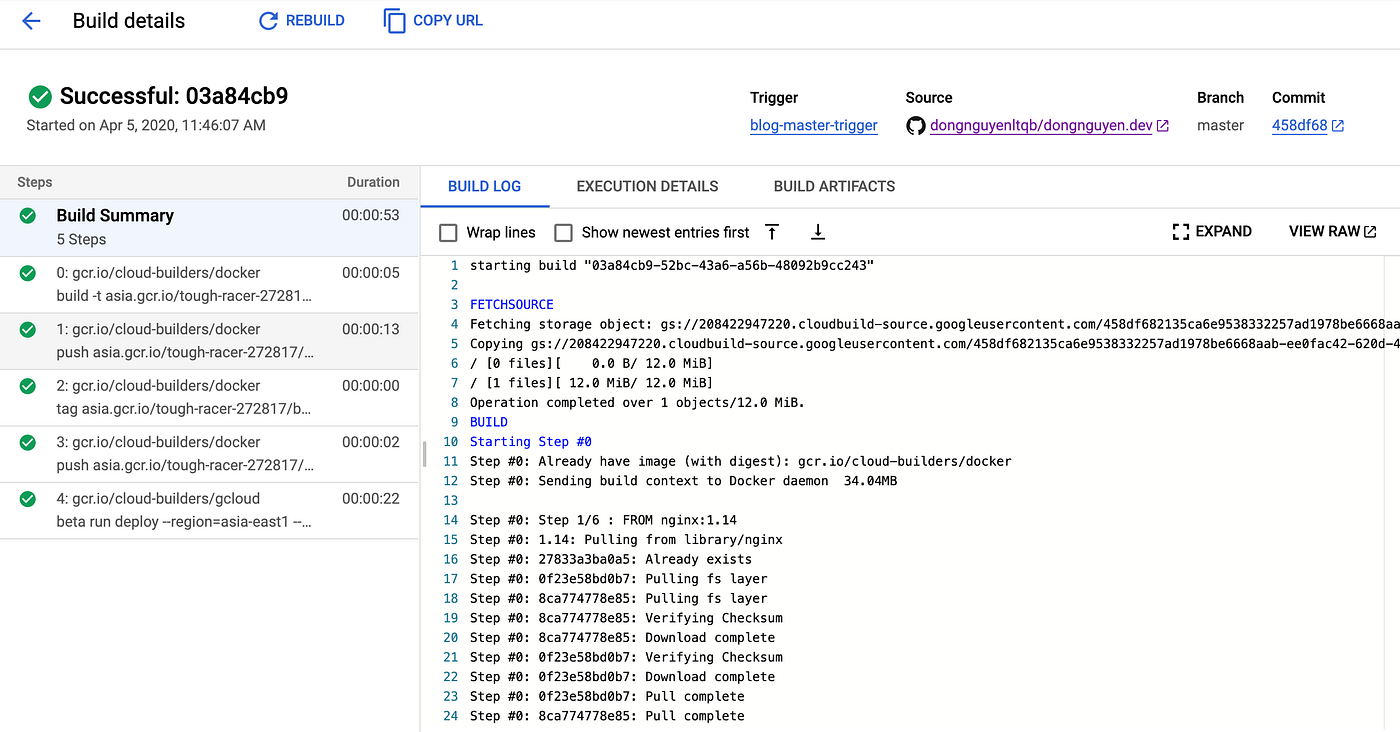Go back with the left arrow icon
Image resolution: width=1400 pixels, height=732 pixels.
(x=31, y=21)
